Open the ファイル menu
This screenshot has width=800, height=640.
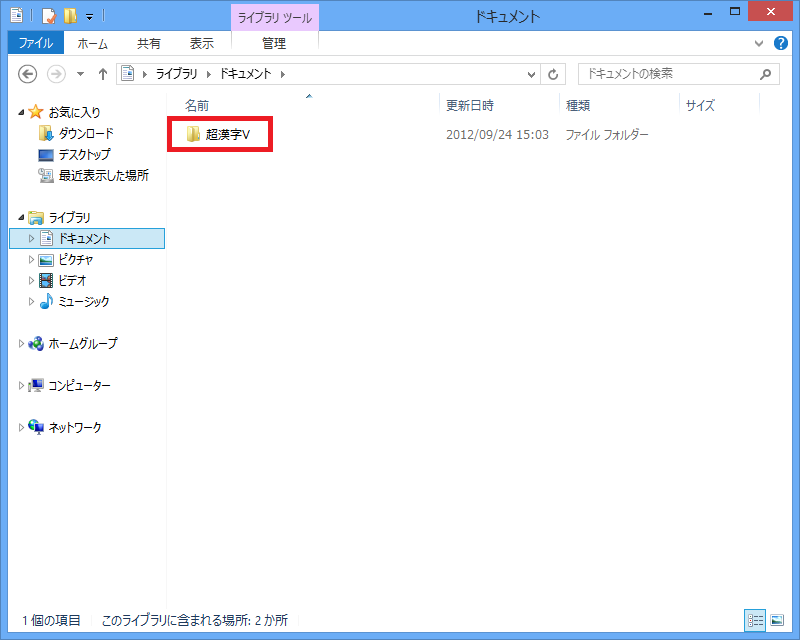(35, 44)
